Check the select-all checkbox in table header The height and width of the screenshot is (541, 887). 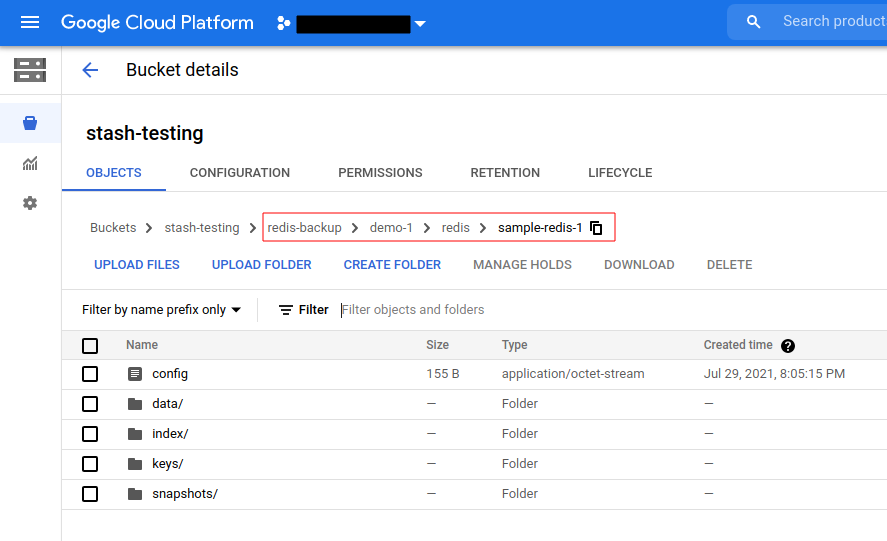point(90,346)
